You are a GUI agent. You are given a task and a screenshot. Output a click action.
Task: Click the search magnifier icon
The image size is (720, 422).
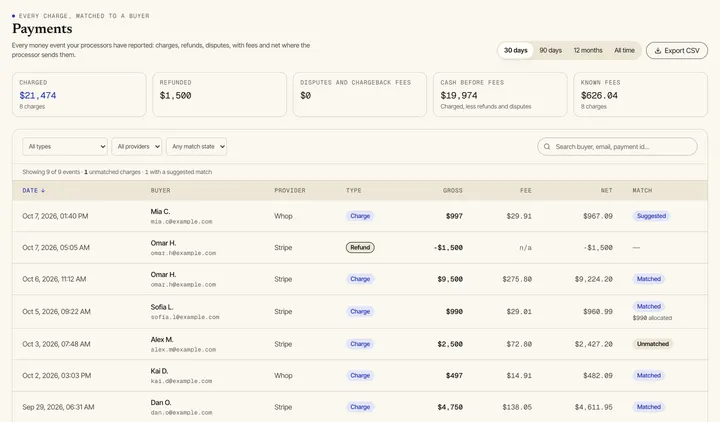click(x=547, y=146)
